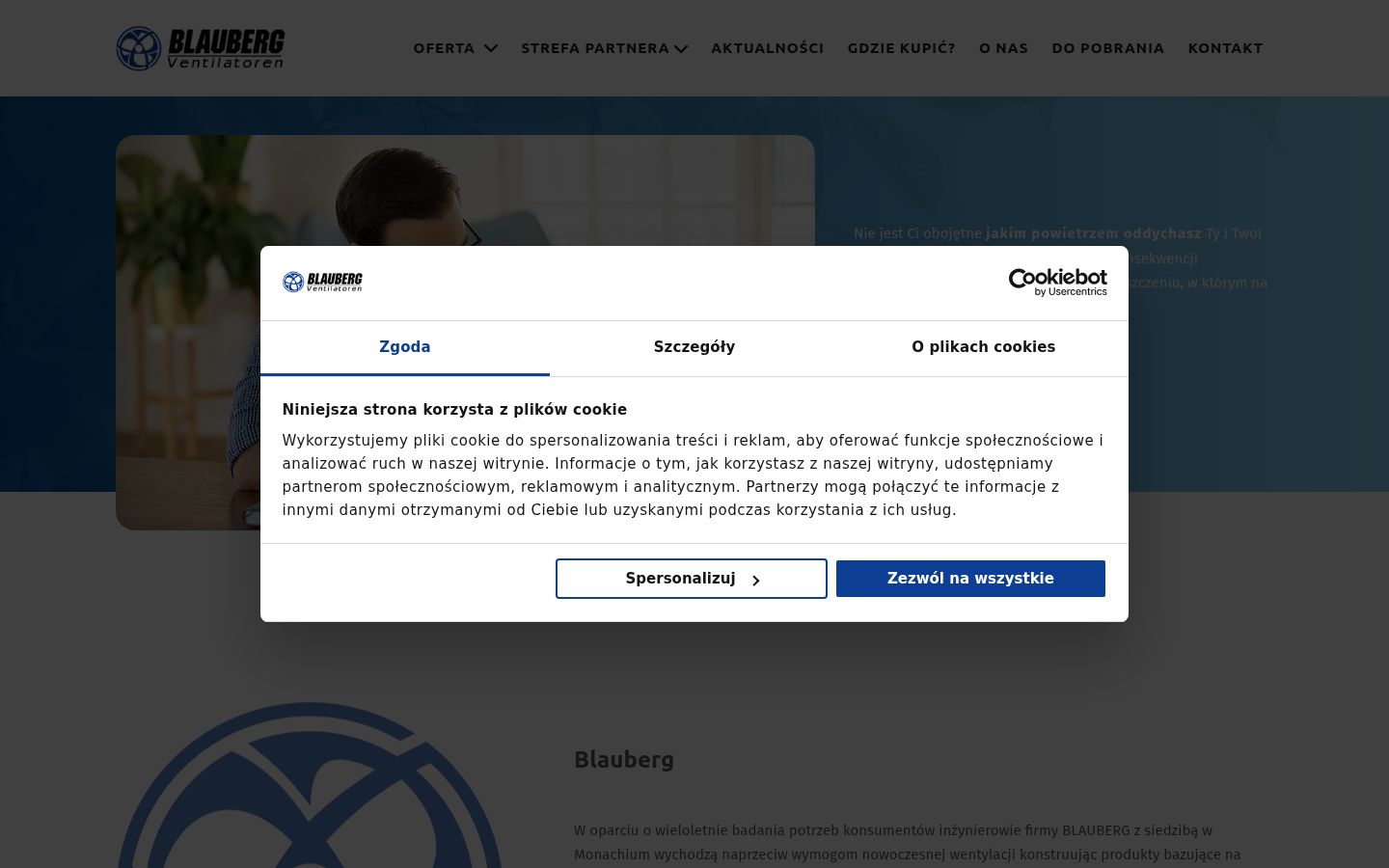Click the Blauberg logo in cookie dialog

click(322, 282)
